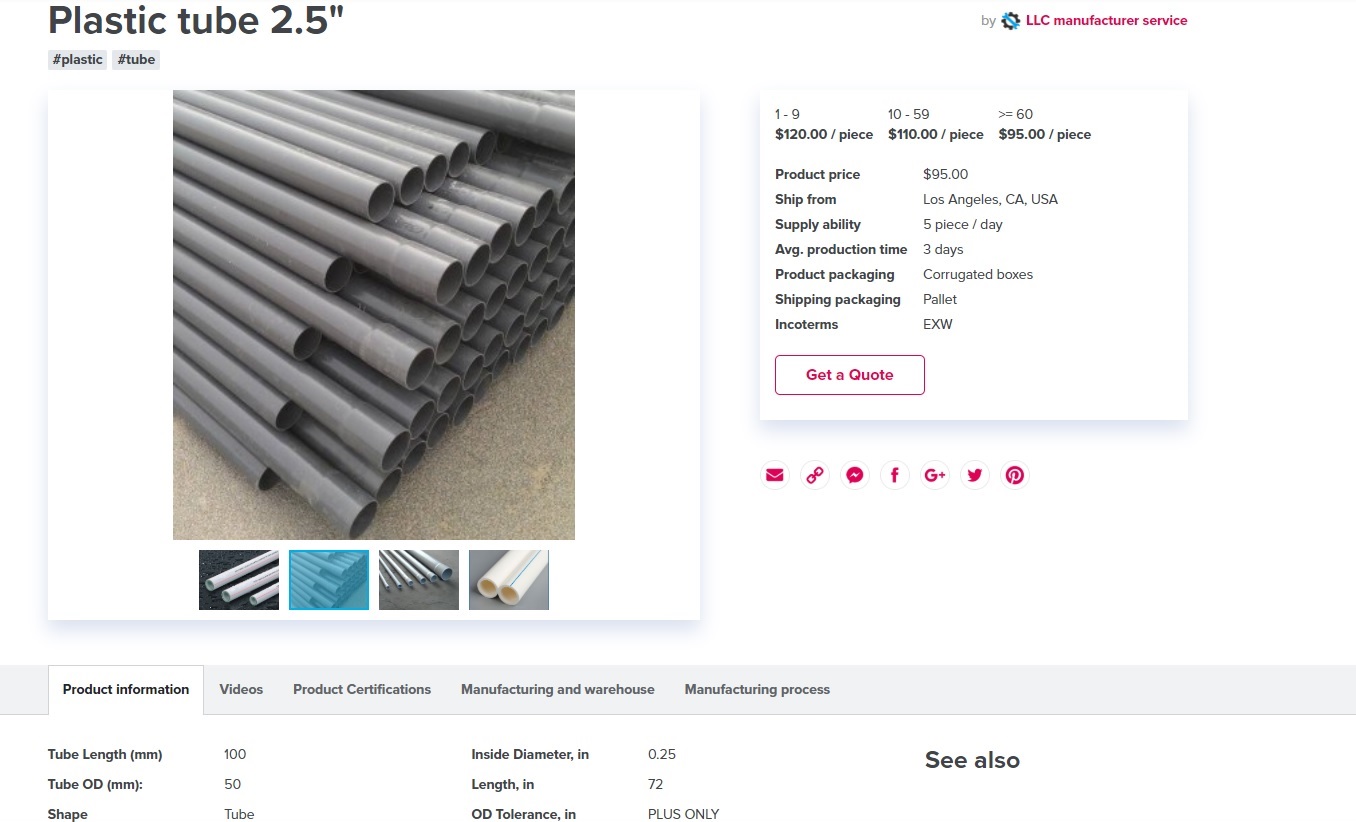Click the #tube tag

136,59
